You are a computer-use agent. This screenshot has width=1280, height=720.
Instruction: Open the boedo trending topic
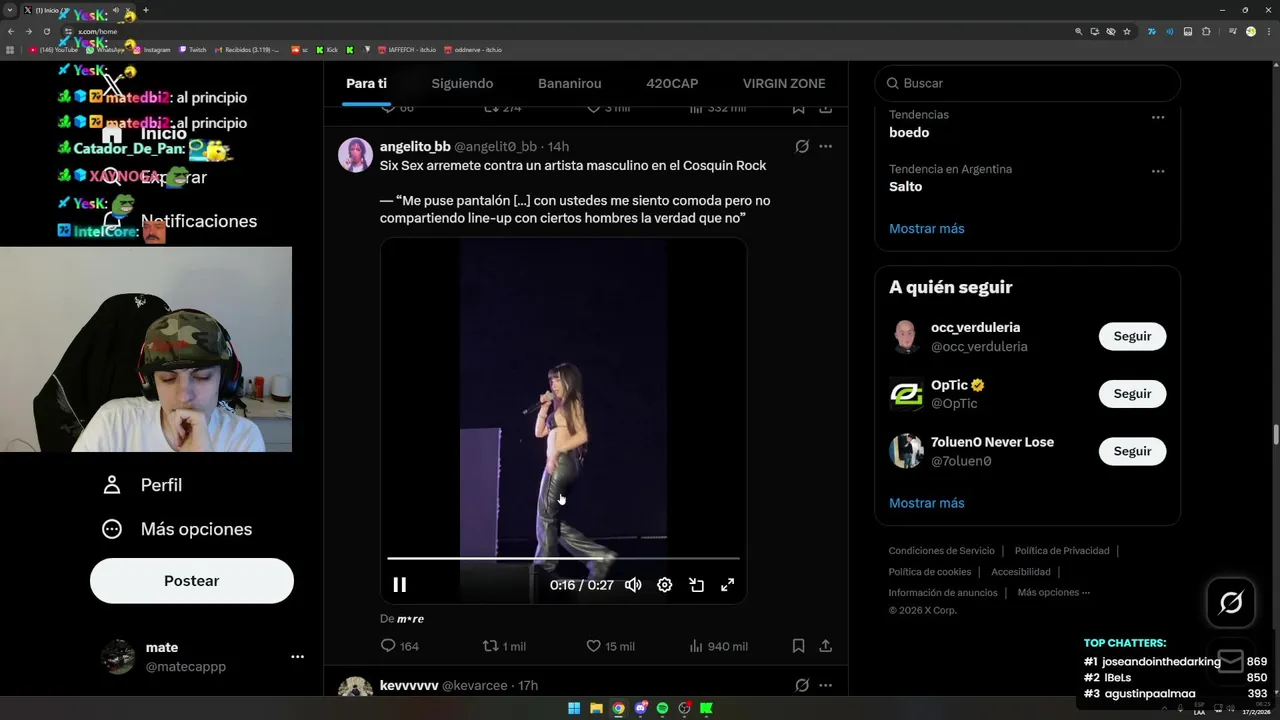click(x=909, y=132)
